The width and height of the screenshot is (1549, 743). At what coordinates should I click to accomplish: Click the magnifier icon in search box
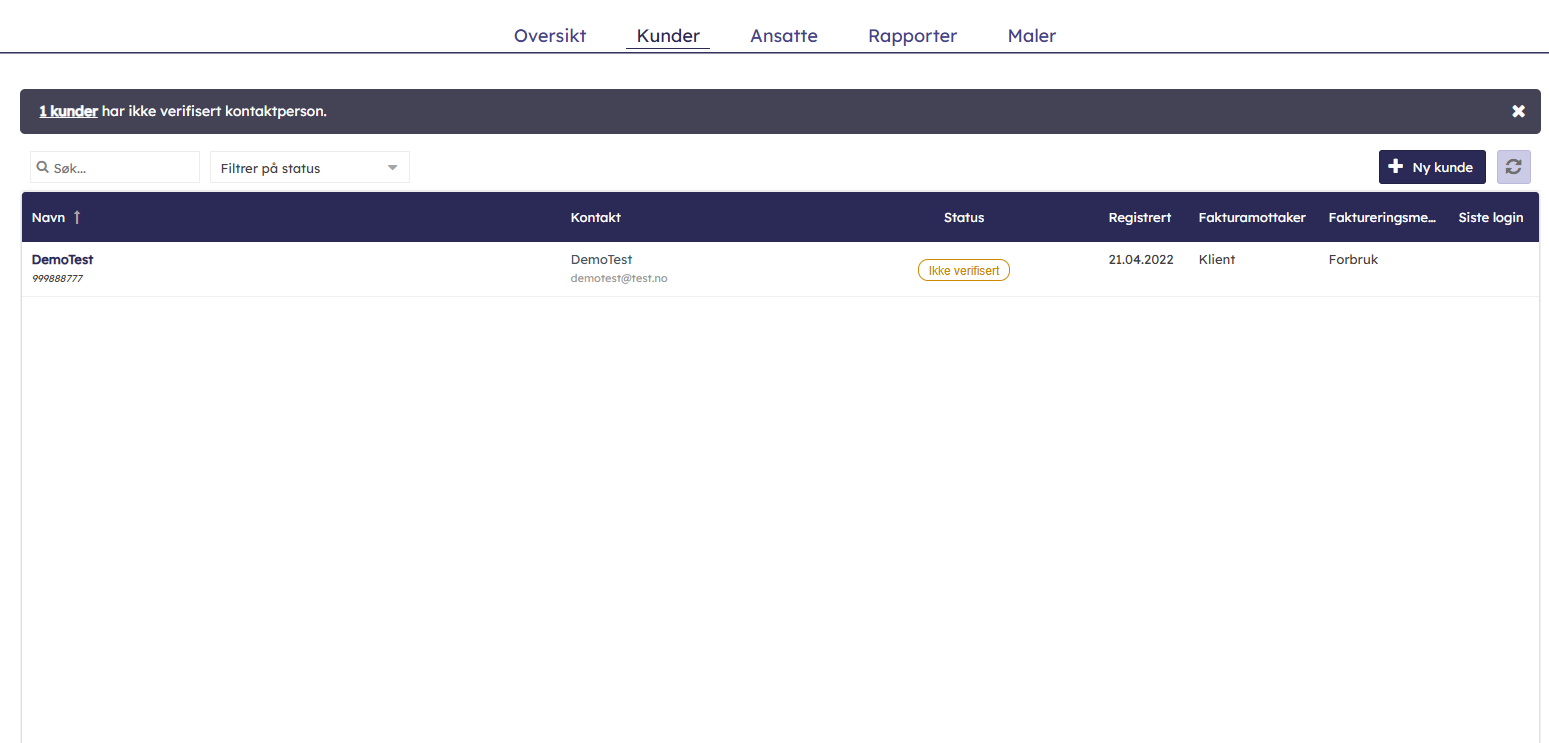click(43, 168)
